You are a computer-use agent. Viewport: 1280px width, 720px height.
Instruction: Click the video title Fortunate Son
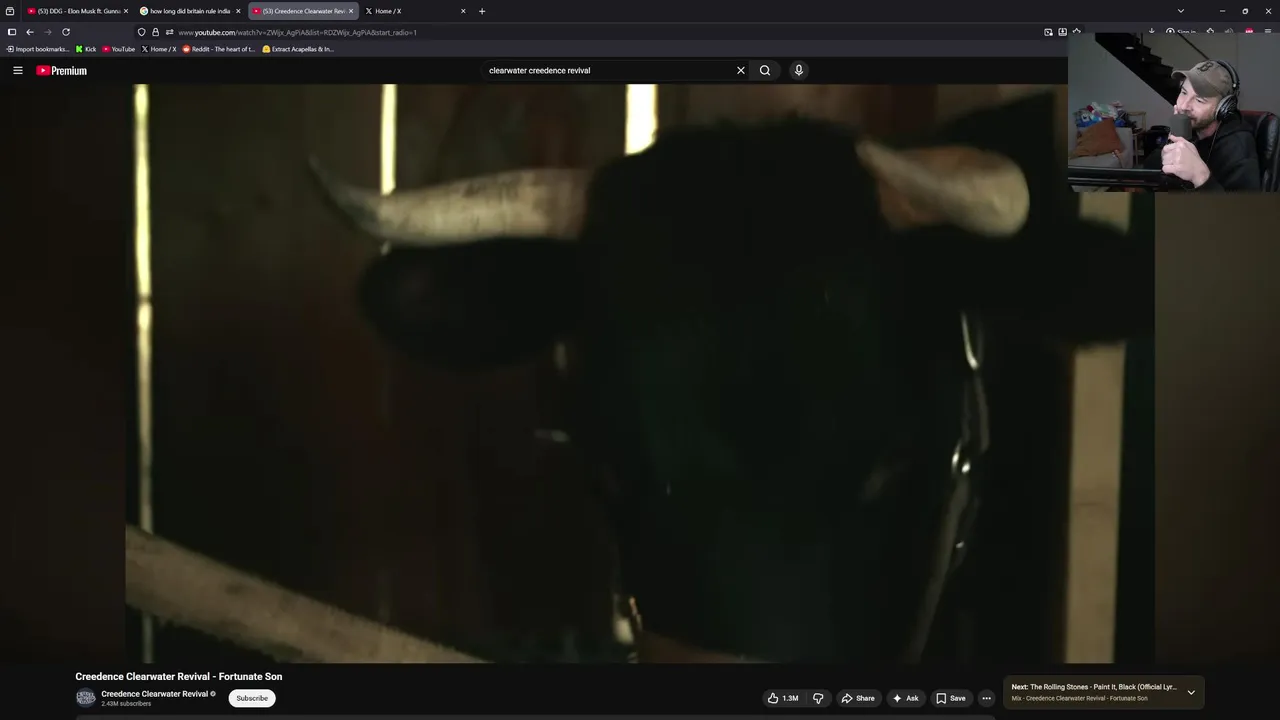[178, 677]
